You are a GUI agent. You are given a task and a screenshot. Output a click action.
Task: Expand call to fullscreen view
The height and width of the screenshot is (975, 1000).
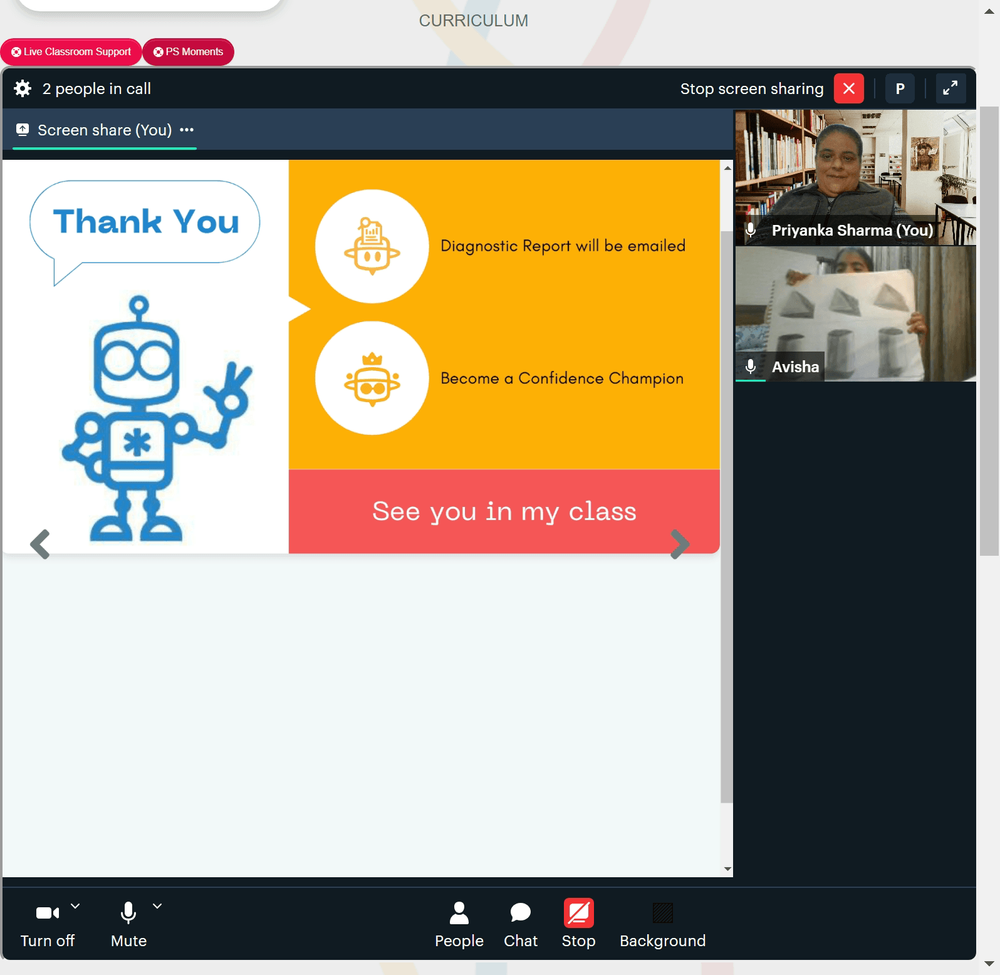(x=950, y=89)
